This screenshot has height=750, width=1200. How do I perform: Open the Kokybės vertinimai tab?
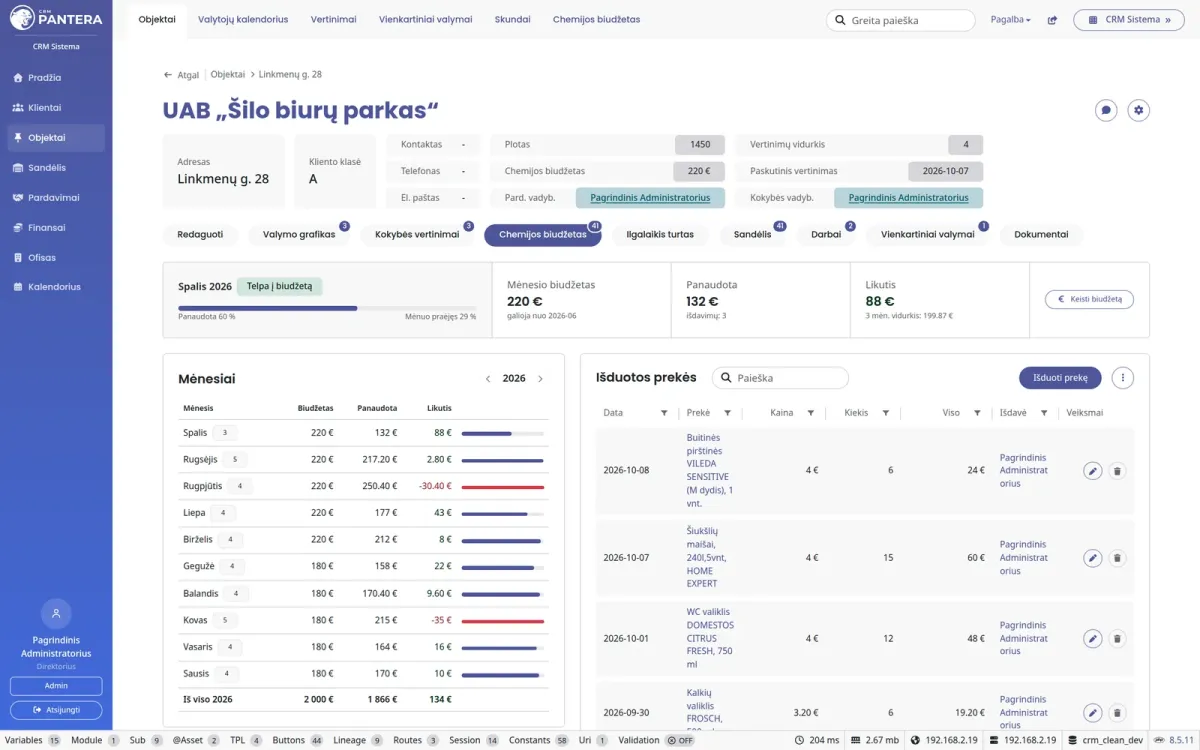coord(417,235)
